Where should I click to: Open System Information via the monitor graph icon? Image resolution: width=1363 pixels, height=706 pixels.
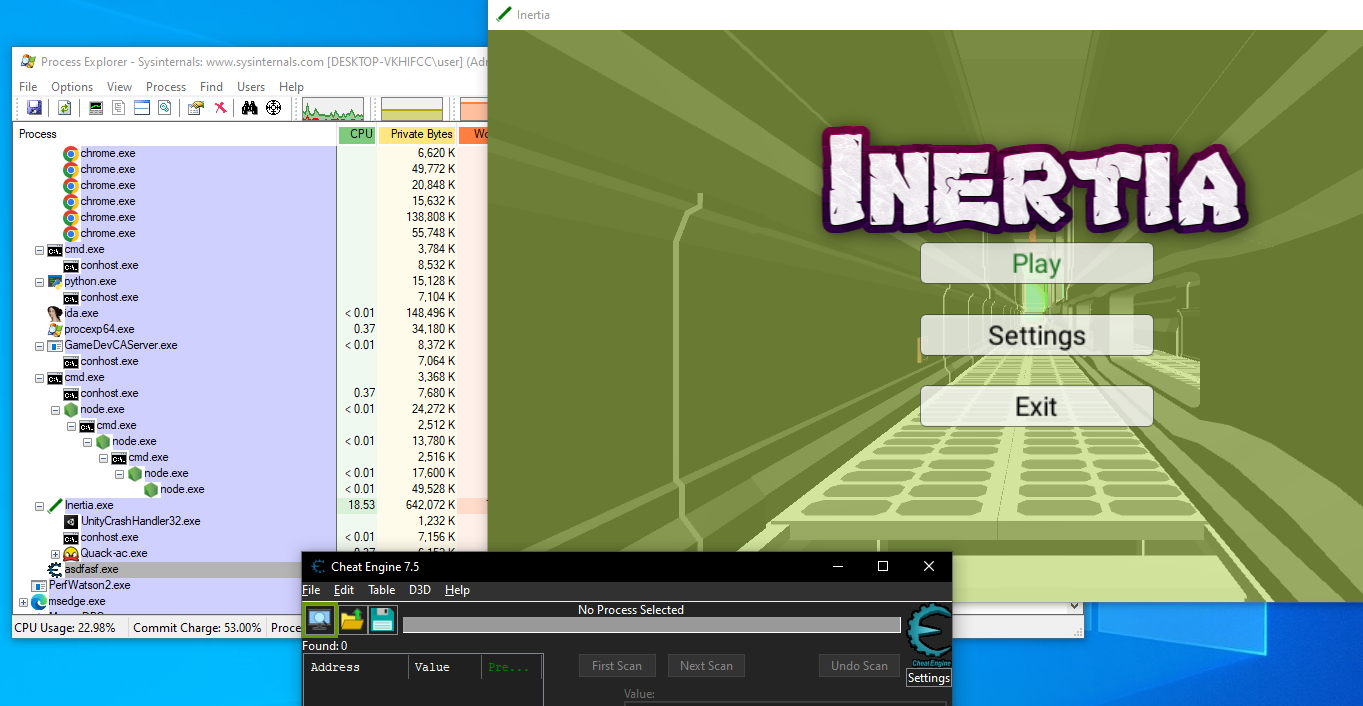(x=96, y=108)
